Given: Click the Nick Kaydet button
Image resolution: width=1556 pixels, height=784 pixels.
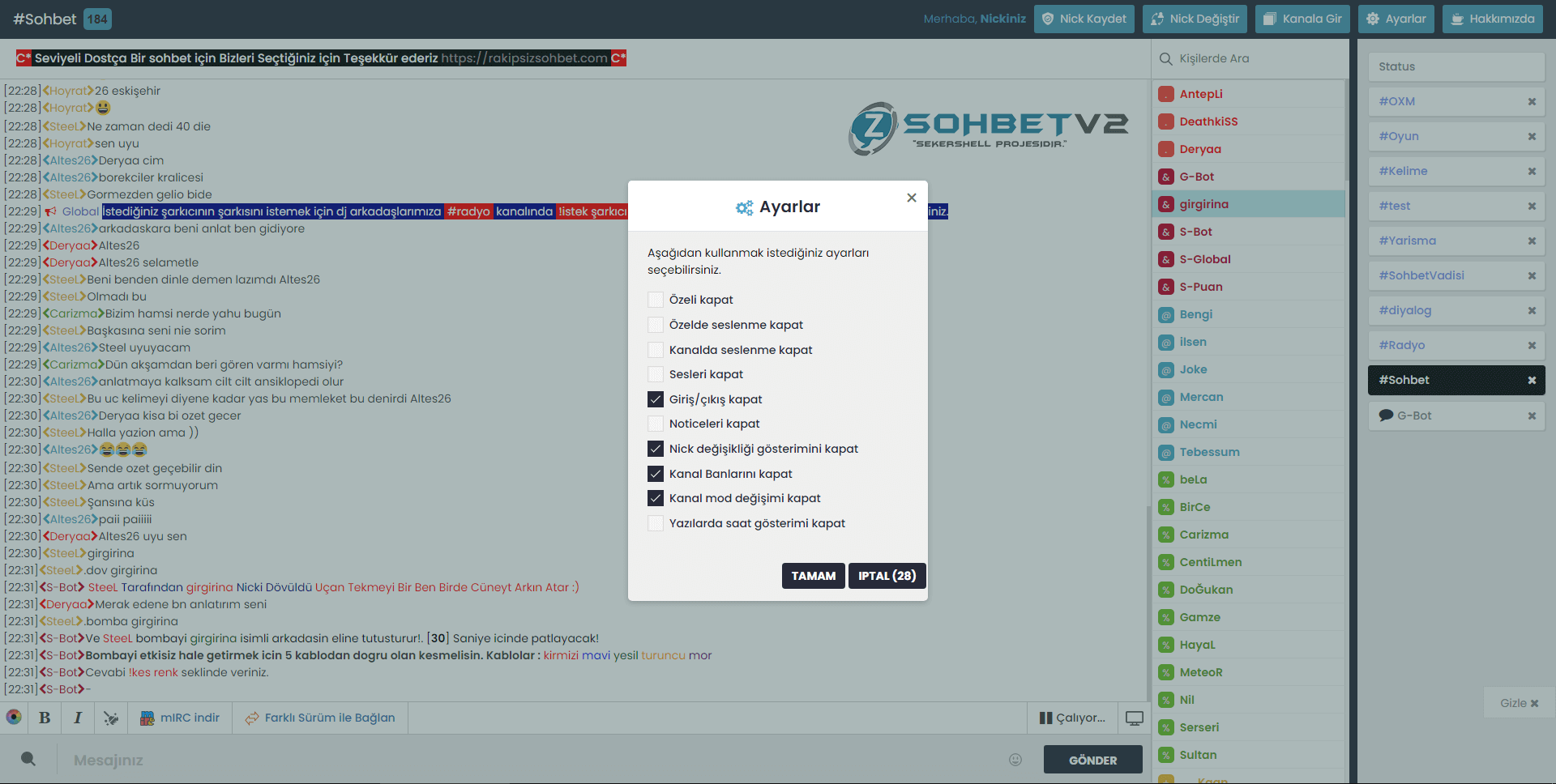Looking at the screenshot, I should [1084, 19].
